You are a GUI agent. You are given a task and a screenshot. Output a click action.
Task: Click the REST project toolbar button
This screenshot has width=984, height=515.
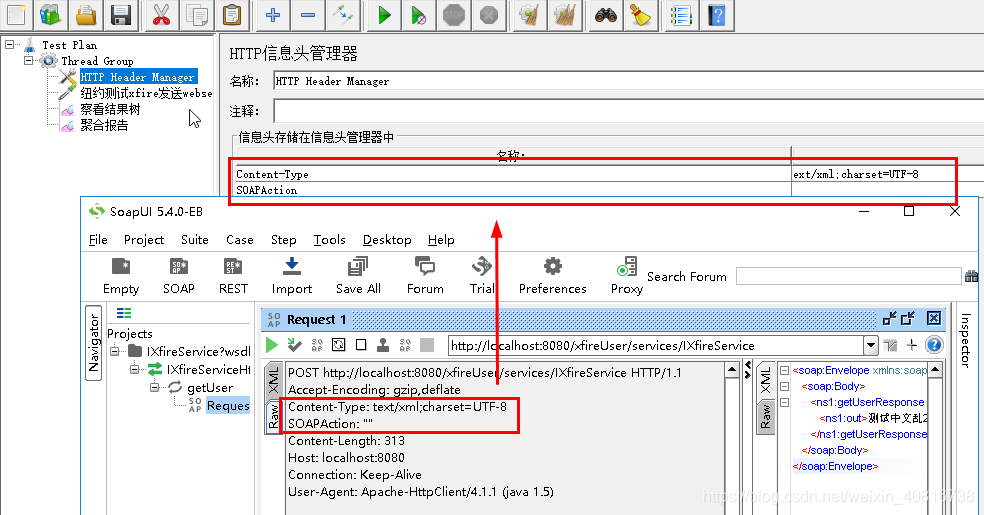233,276
